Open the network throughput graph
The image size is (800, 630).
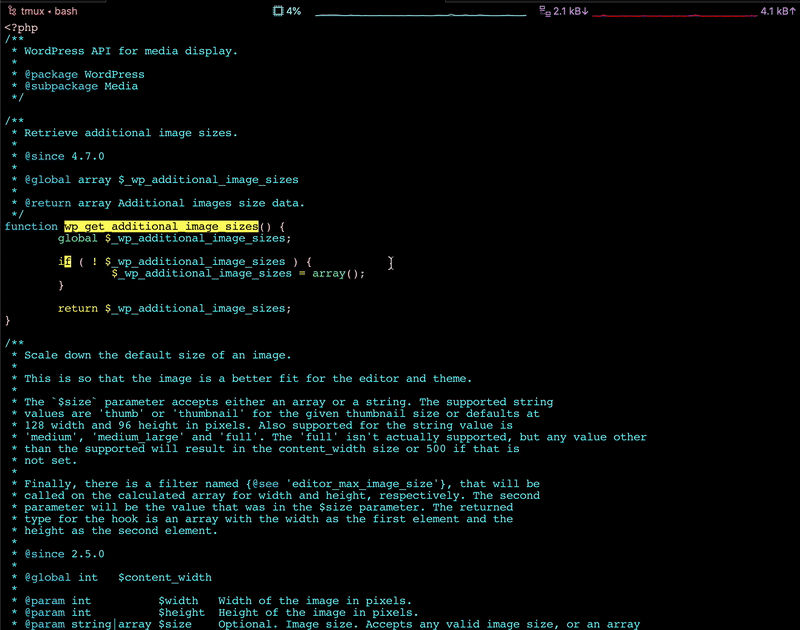674,15
